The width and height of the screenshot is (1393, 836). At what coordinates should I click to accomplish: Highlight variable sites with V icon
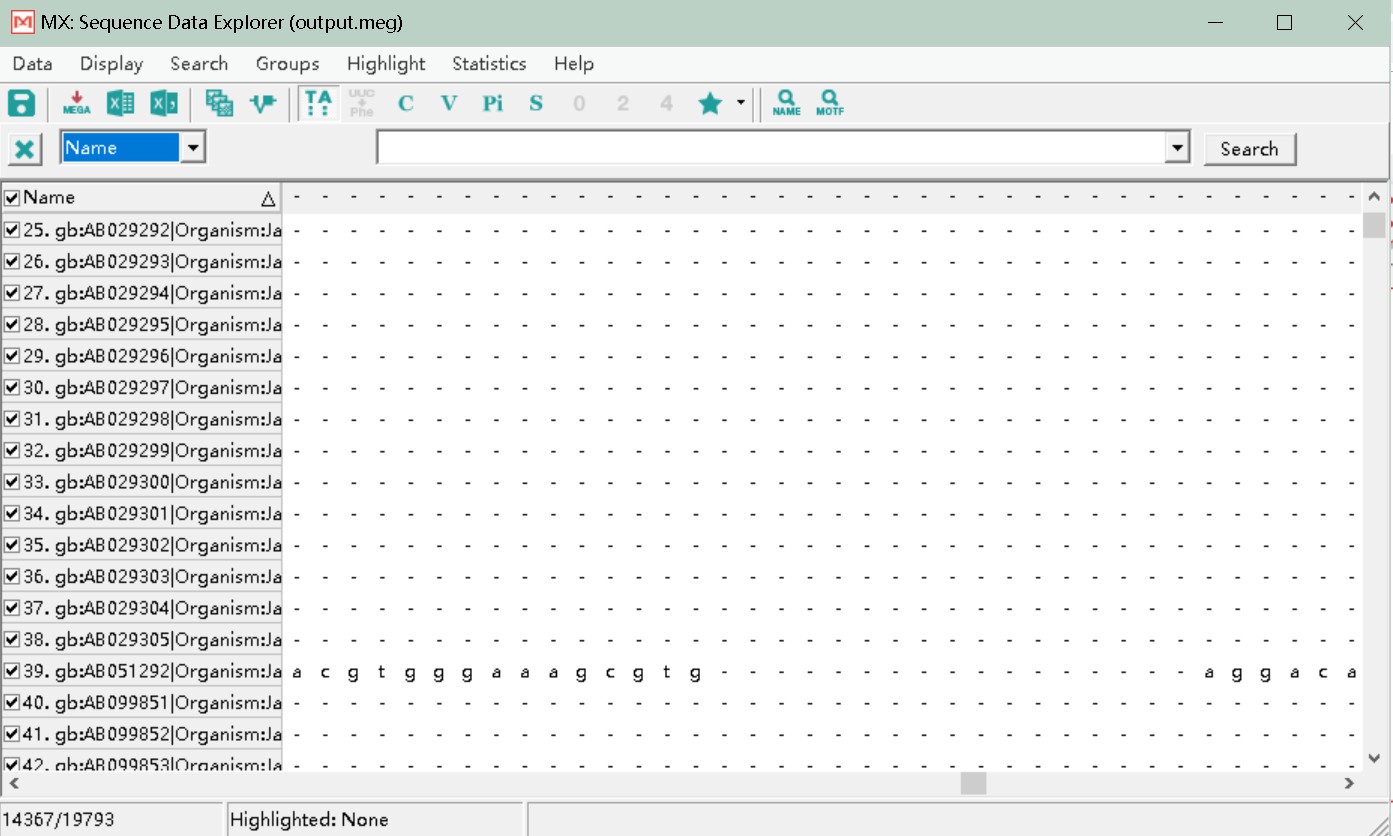click(x=449, y=103)
